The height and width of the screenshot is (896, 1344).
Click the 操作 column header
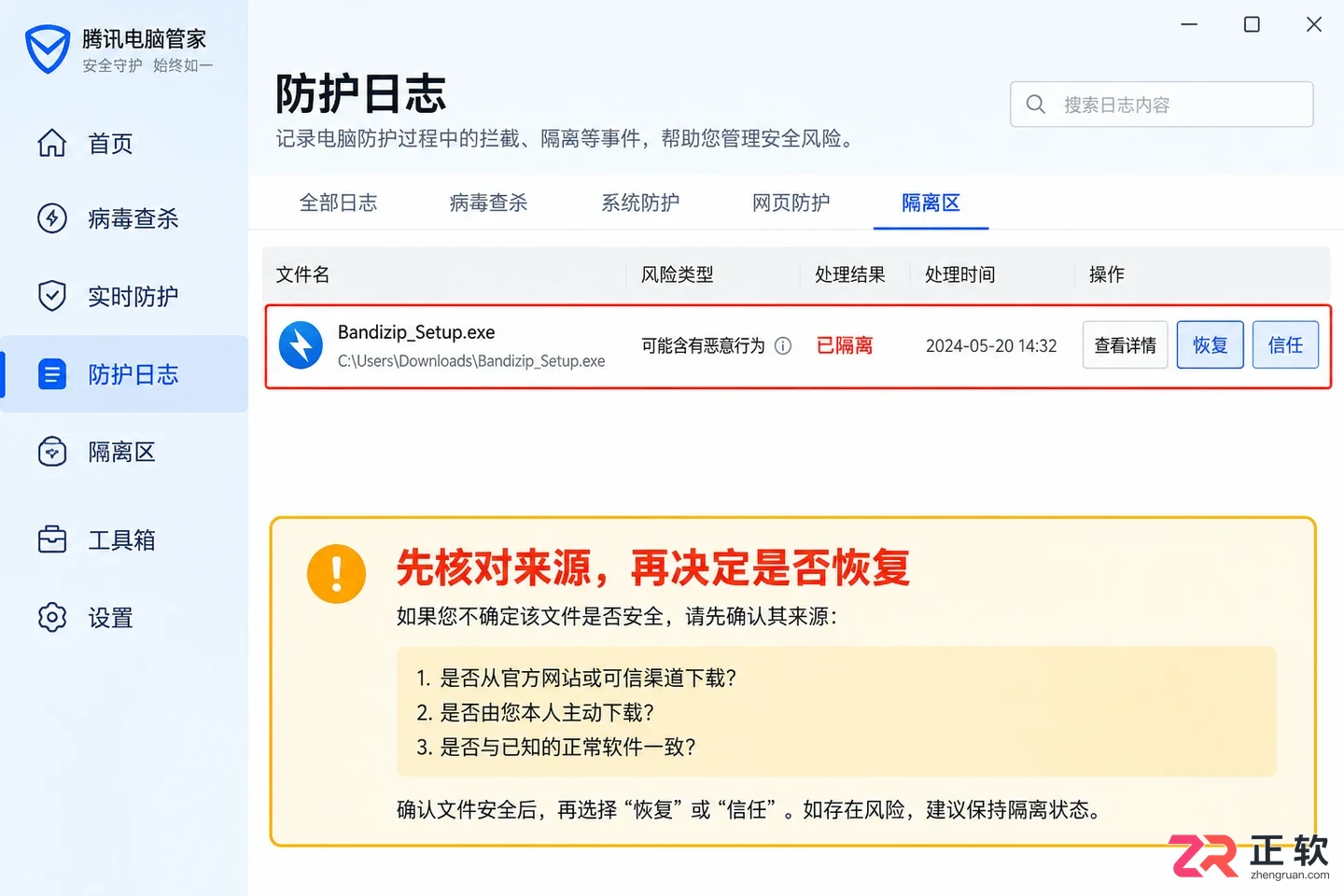tap(1106, 274)
